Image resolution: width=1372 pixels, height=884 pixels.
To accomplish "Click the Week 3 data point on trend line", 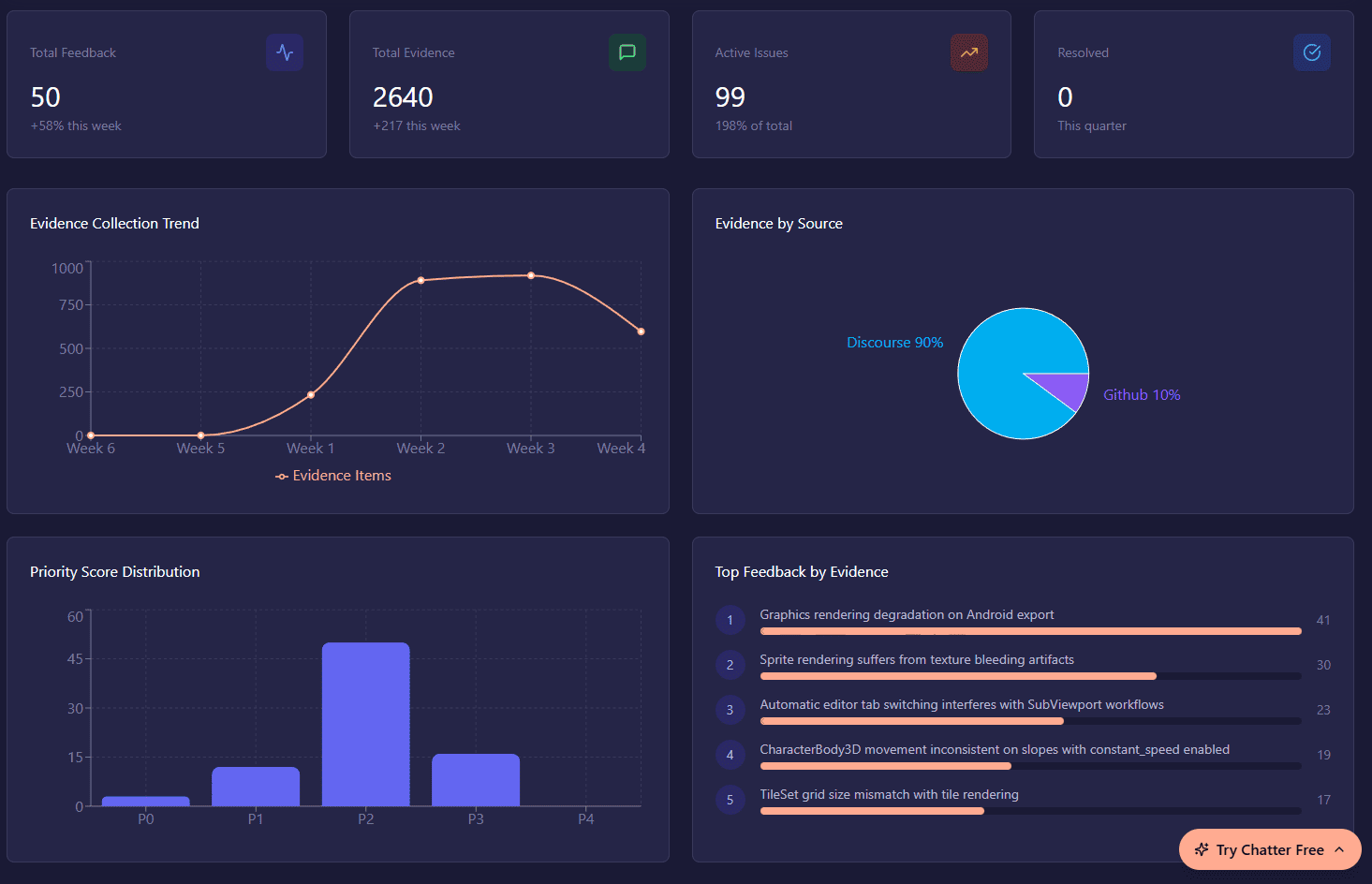I will click(531, 276).
